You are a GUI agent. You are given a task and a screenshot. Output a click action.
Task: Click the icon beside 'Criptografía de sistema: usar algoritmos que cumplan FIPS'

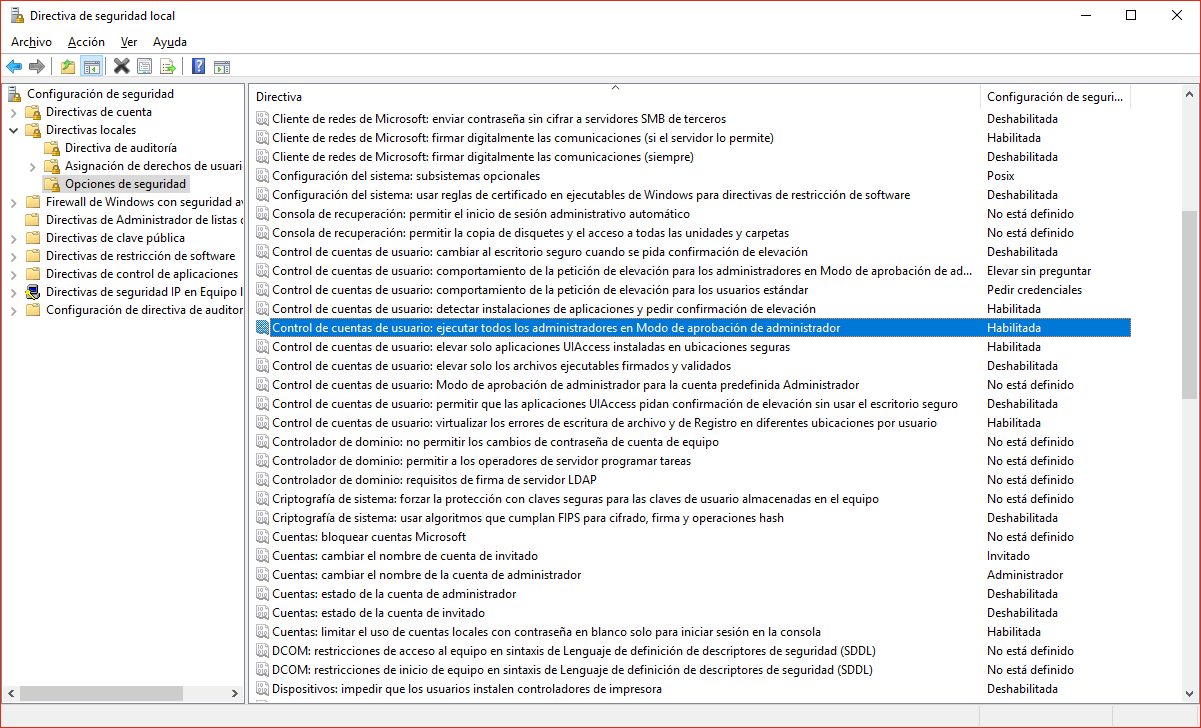point(262,518)
